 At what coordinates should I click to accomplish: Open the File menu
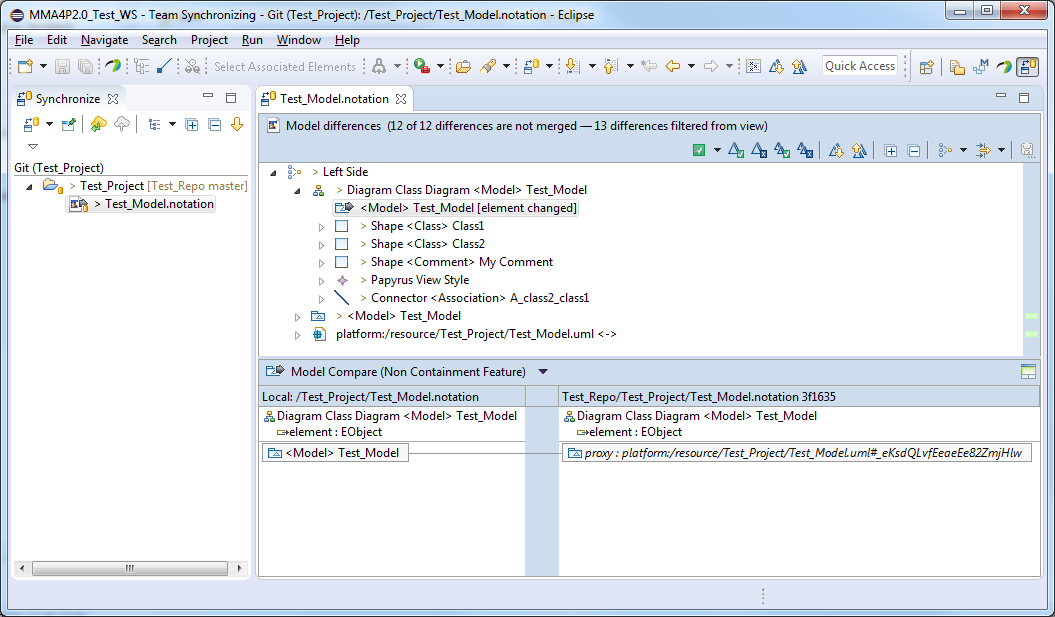point(24,40)
